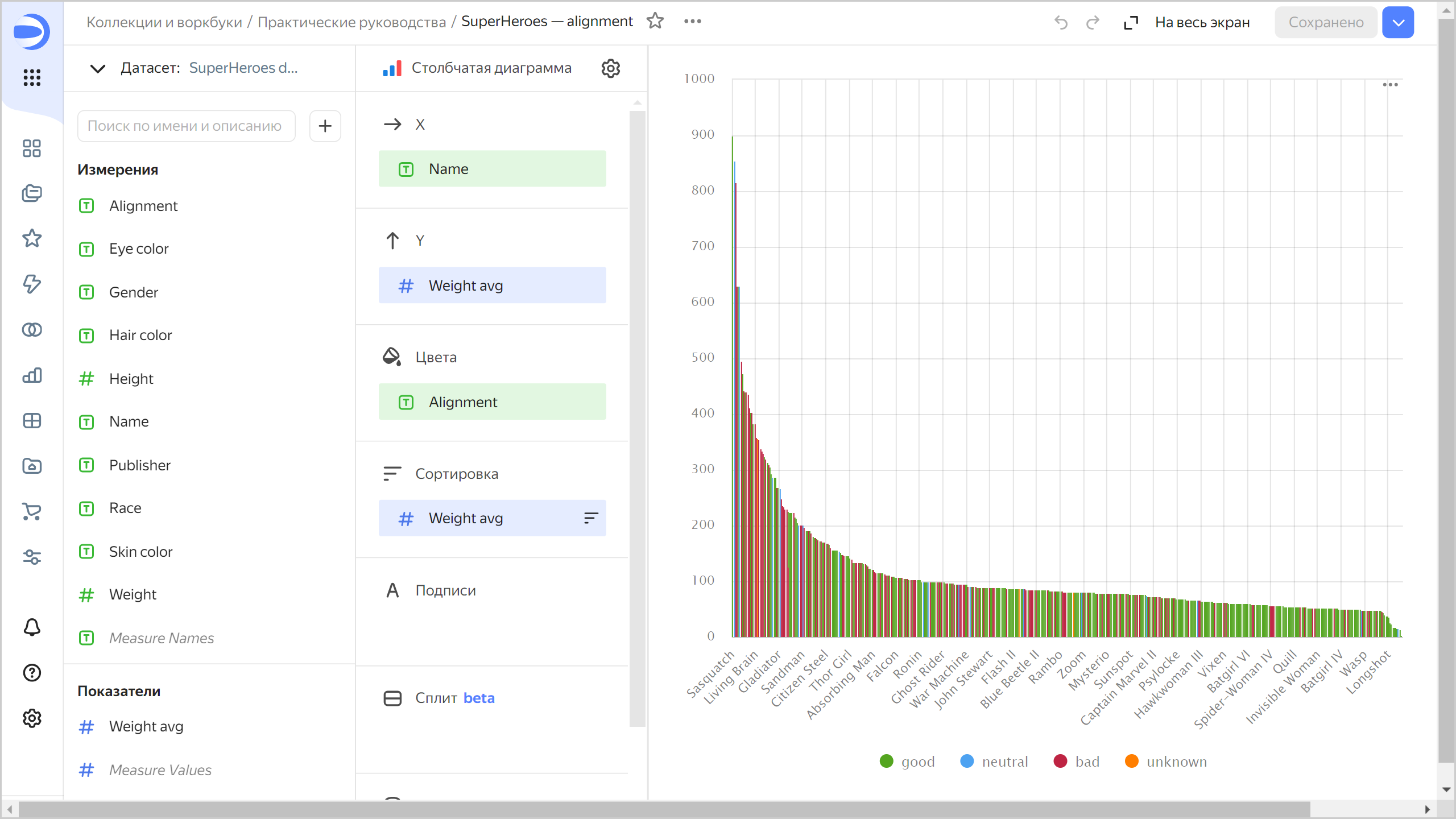
Task: Open the all services grid menu
Action: [x=32, y=77]
